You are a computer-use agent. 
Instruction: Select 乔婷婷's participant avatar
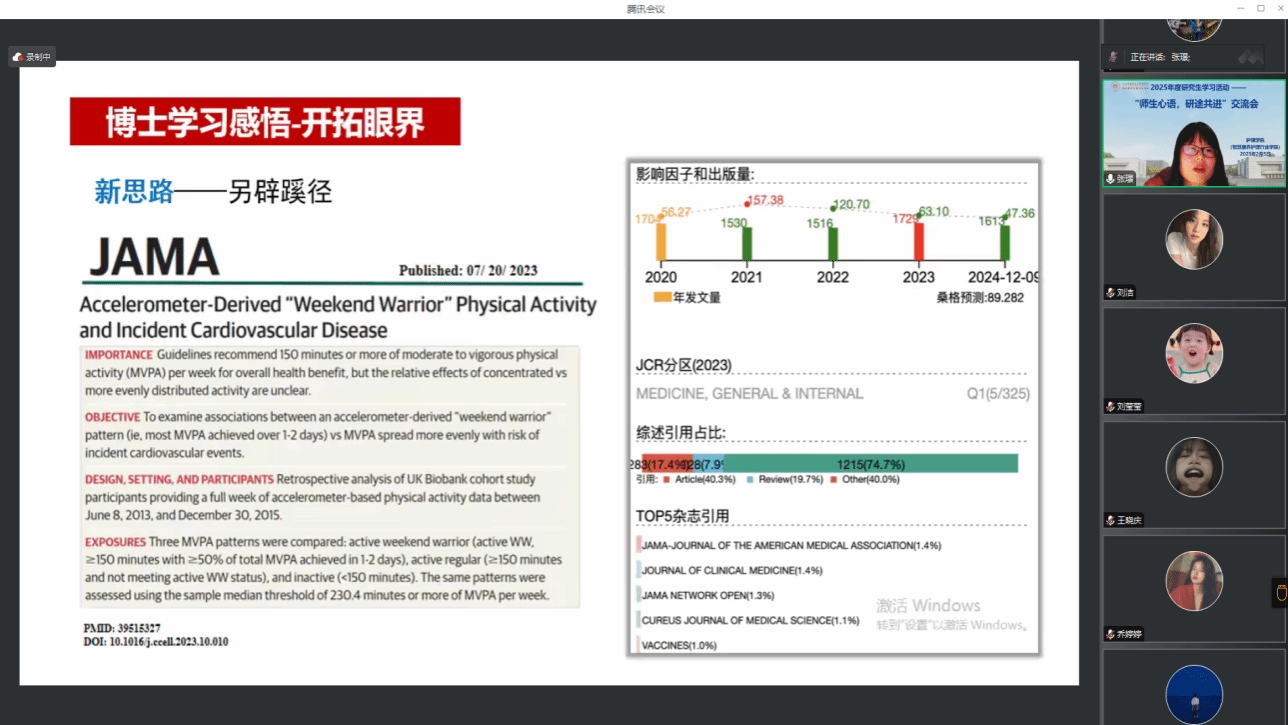(1194, 581)
